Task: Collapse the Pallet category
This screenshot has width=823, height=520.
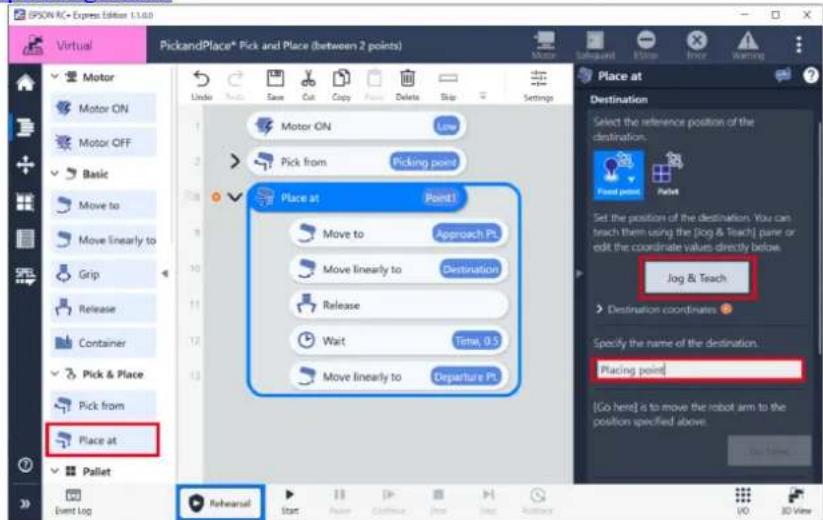Action: pos(55,471)
